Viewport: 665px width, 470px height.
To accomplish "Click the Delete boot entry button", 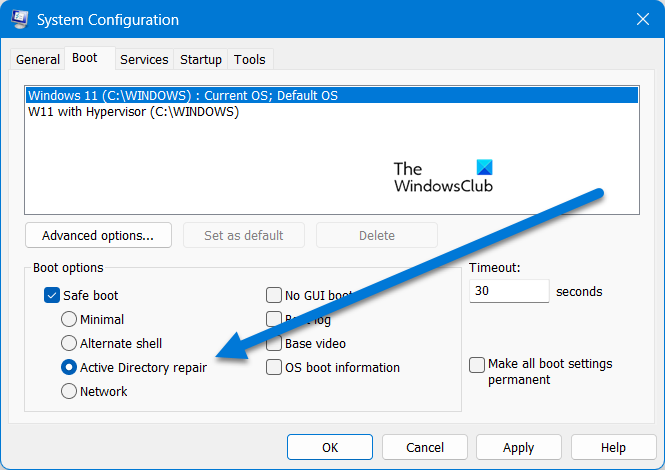I will point(377,235).
